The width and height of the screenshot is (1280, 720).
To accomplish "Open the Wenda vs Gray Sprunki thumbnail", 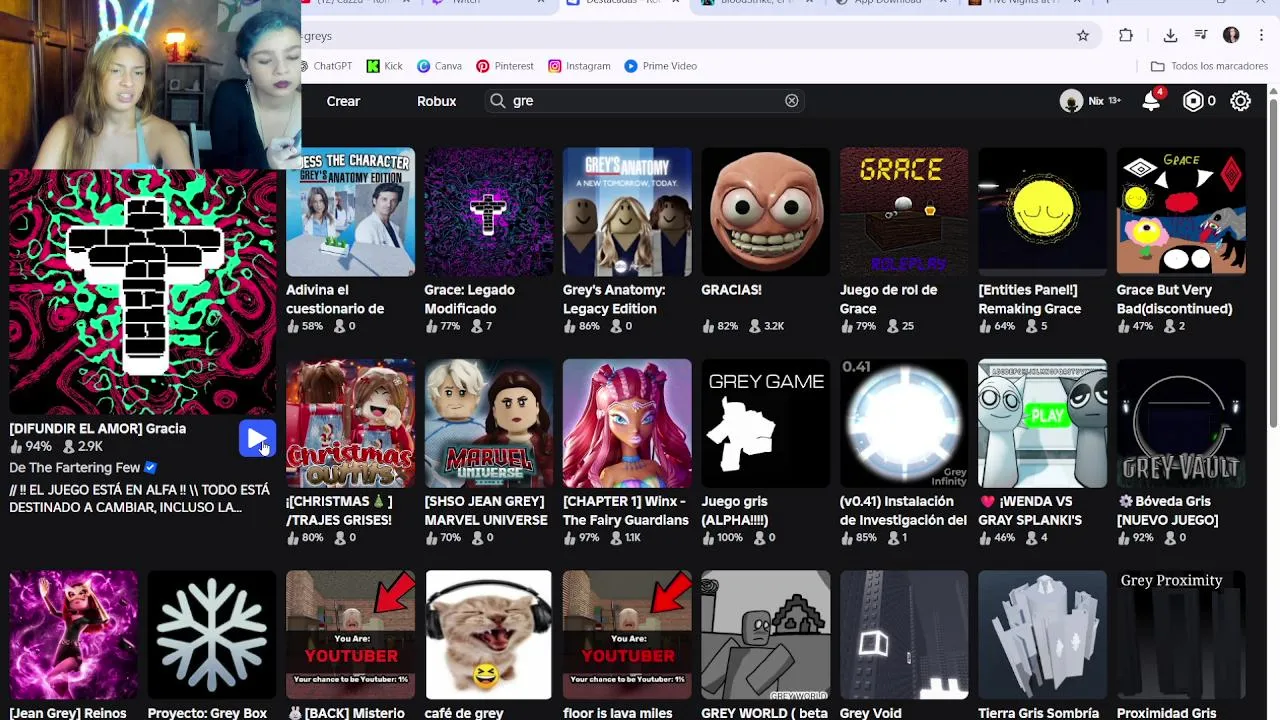I will pos(1042,423).
